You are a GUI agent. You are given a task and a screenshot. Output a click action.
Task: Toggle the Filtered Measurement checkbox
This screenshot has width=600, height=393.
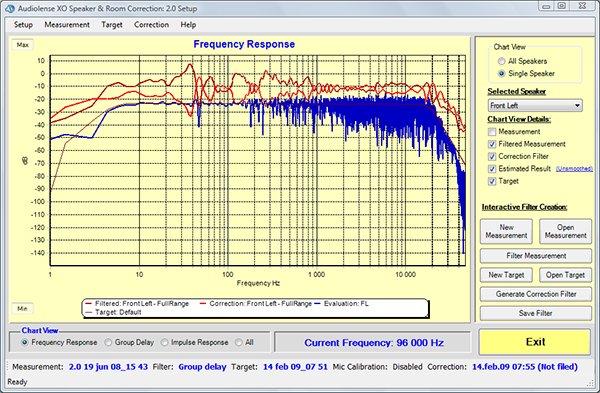click(492, 144)
